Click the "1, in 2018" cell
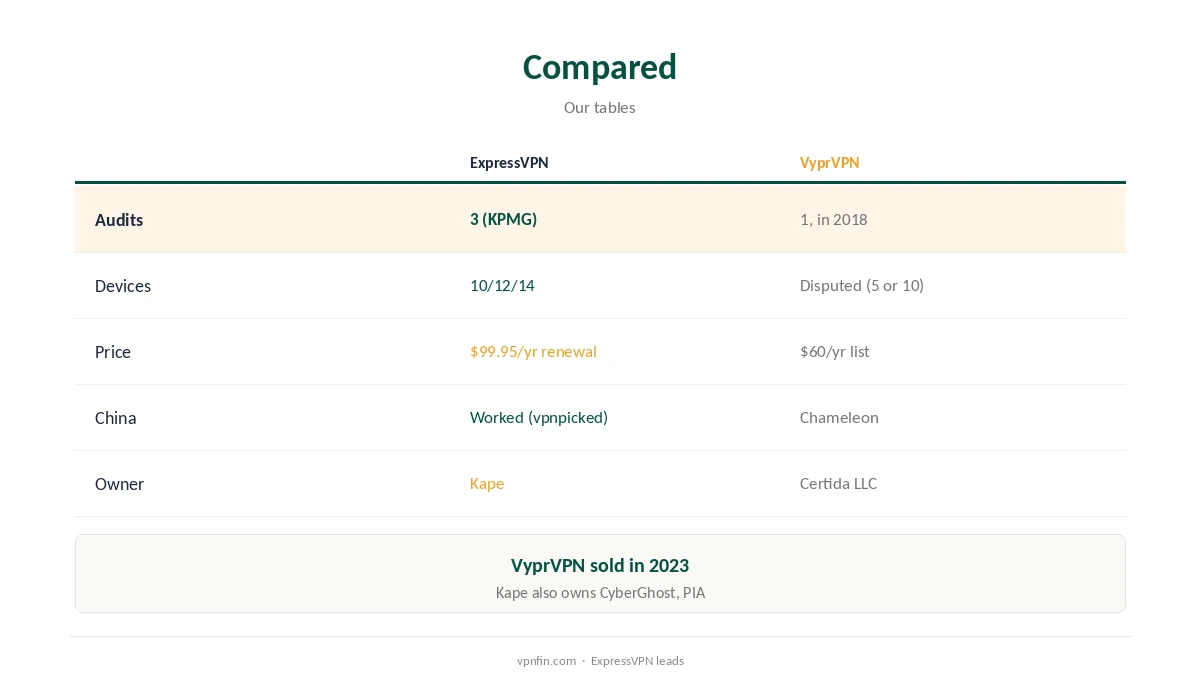Image resolution: width=1200 pixels, height=680 pixels. pos(833,219)
